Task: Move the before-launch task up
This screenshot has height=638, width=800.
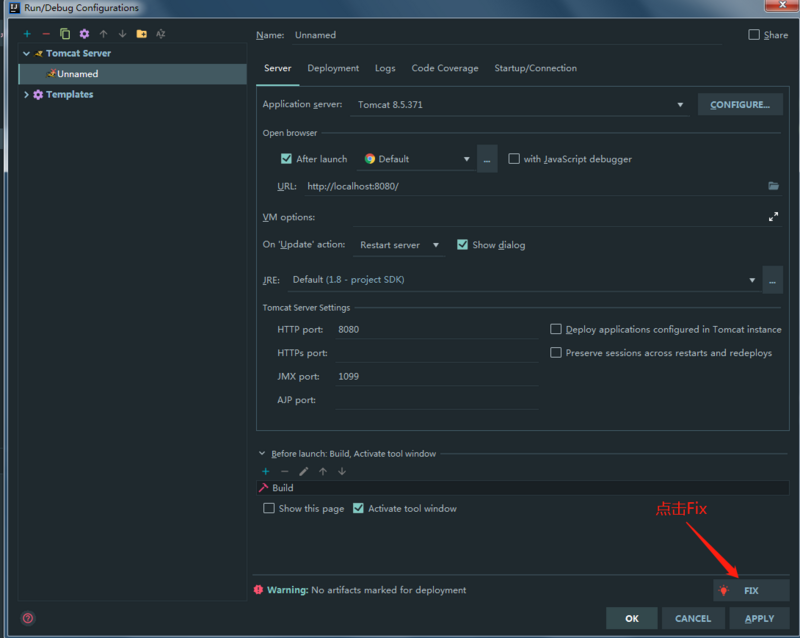Action: 322,471
